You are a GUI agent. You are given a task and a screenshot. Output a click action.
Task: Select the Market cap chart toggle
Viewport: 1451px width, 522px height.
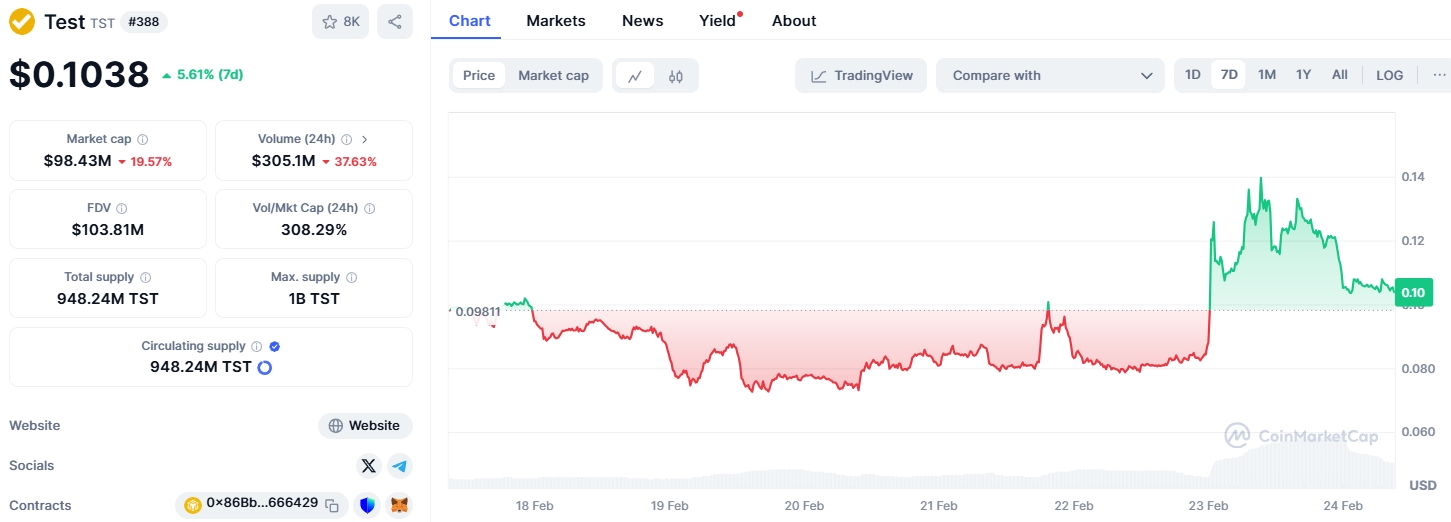pyautogui.click(x=553, y=76)
